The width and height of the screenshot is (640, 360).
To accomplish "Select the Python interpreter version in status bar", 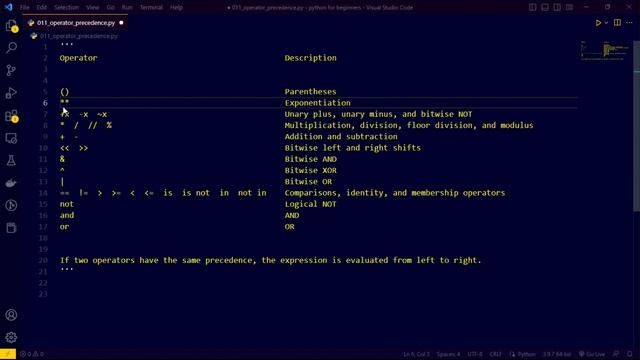I will 557,354.
